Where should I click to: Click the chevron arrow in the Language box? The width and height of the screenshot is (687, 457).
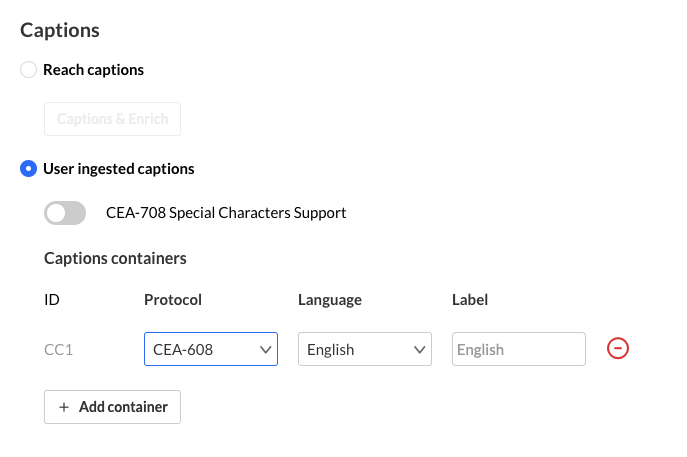[419, 350]
